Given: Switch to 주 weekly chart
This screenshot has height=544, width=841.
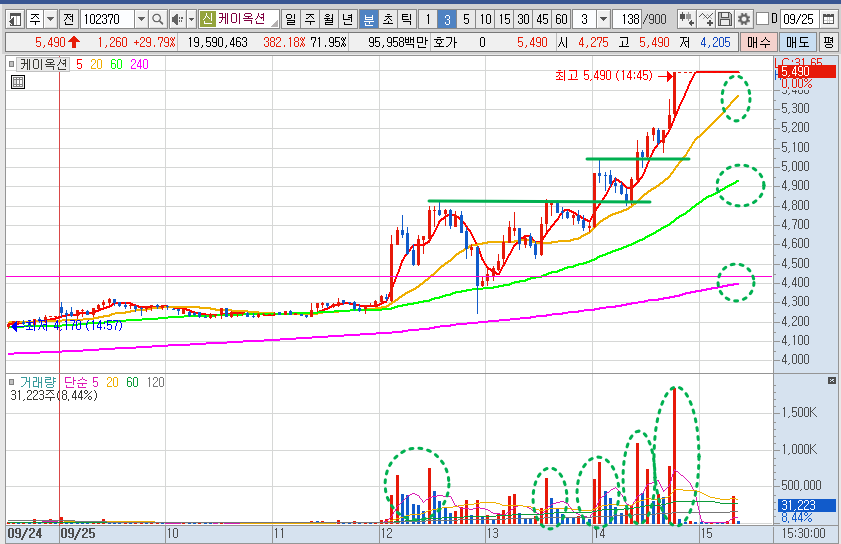Looking at the screenshot, I should tap(310, 20).
